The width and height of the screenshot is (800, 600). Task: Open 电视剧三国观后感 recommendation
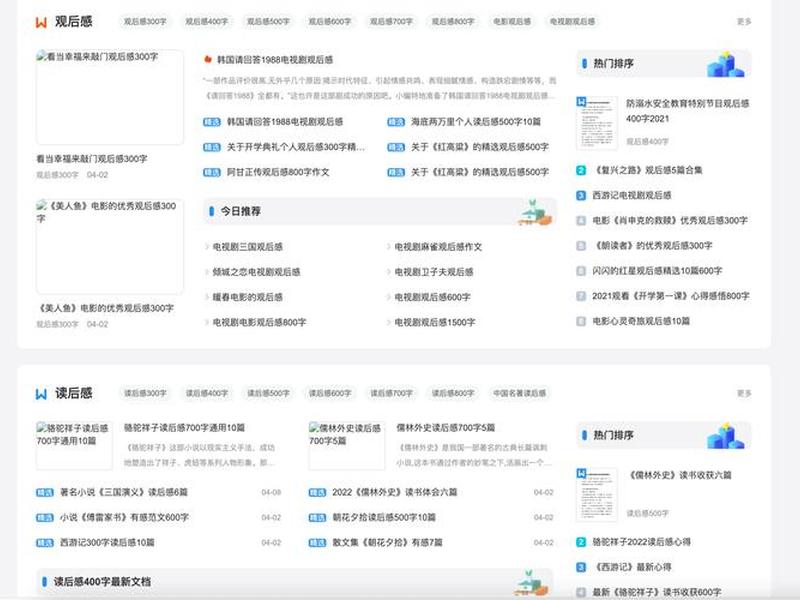click(247, 247)
